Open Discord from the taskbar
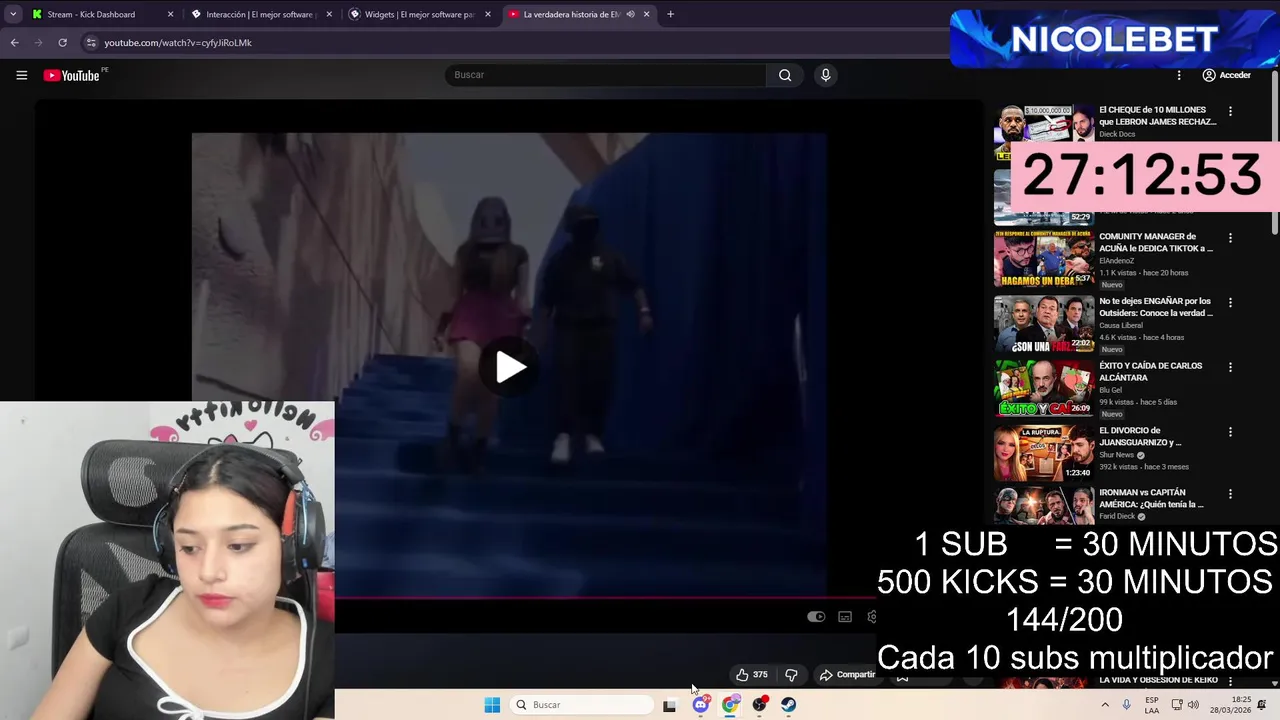This screenshot has width=1280, height=720. (x=700, y=705)
